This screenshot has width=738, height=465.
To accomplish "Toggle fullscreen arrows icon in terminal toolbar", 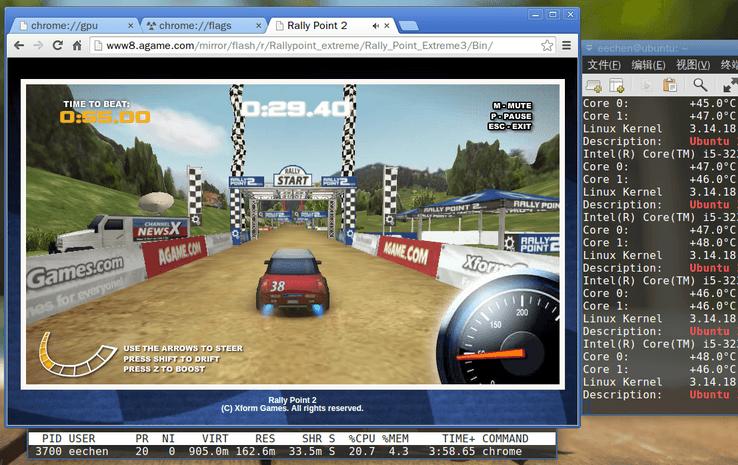I will pyautogui.click(x=730, y=86).
